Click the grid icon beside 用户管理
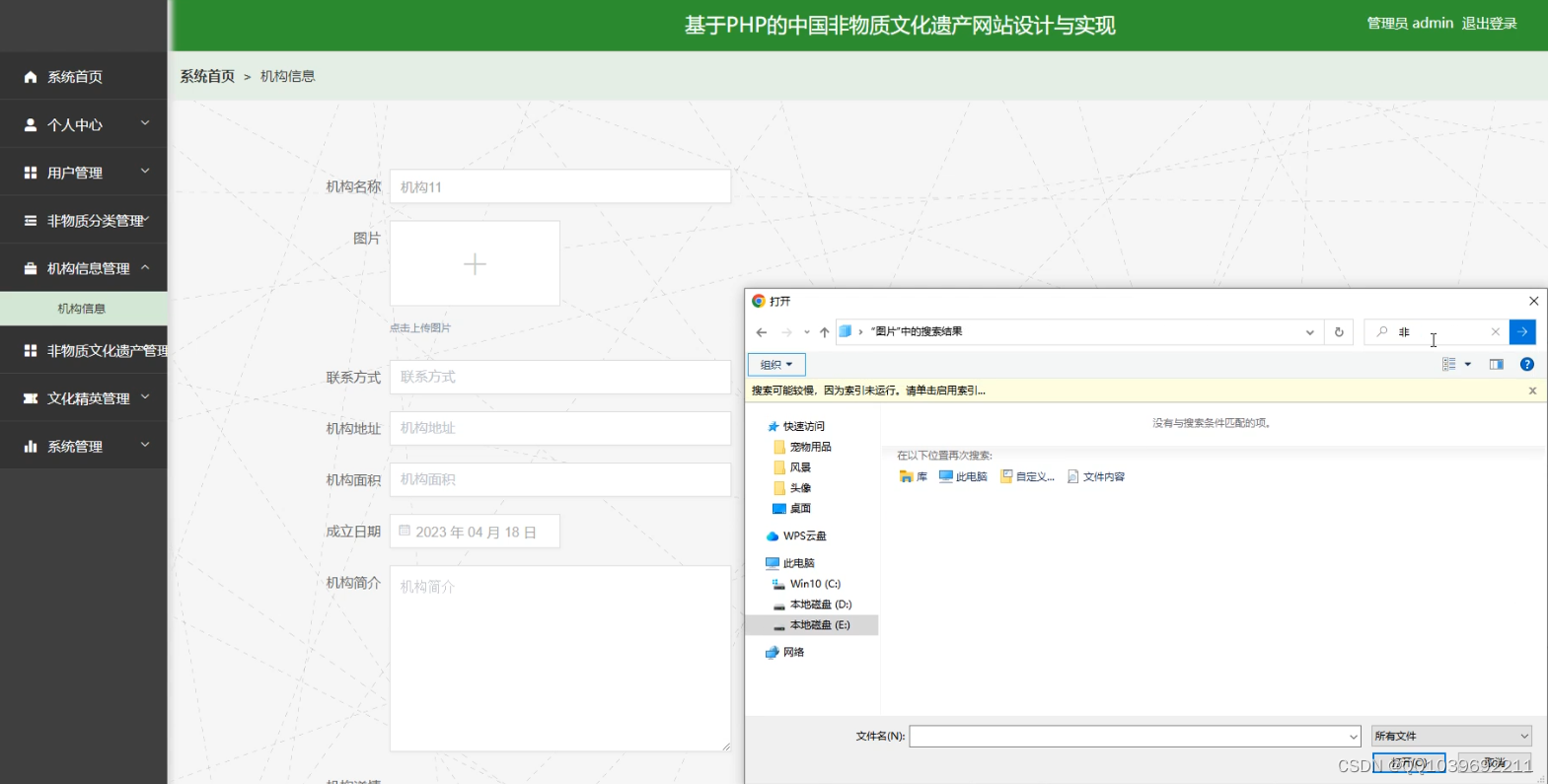 [31, 173]
